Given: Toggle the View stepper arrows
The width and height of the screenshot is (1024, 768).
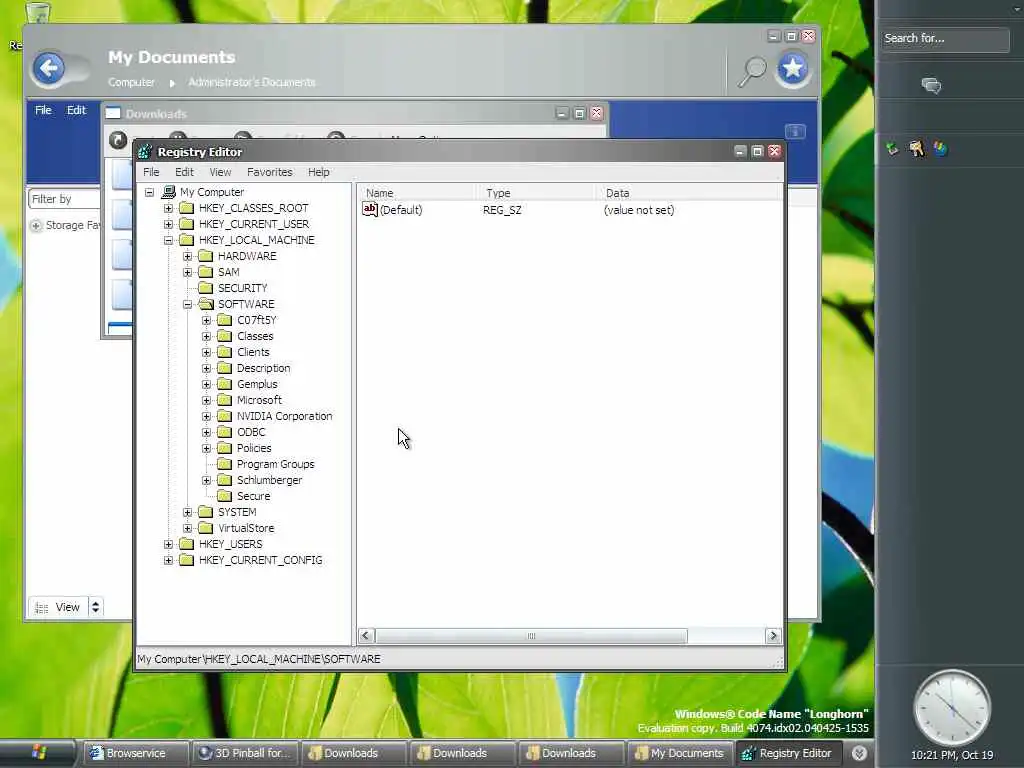Looking at the screenshot, I should click(95, 607).
